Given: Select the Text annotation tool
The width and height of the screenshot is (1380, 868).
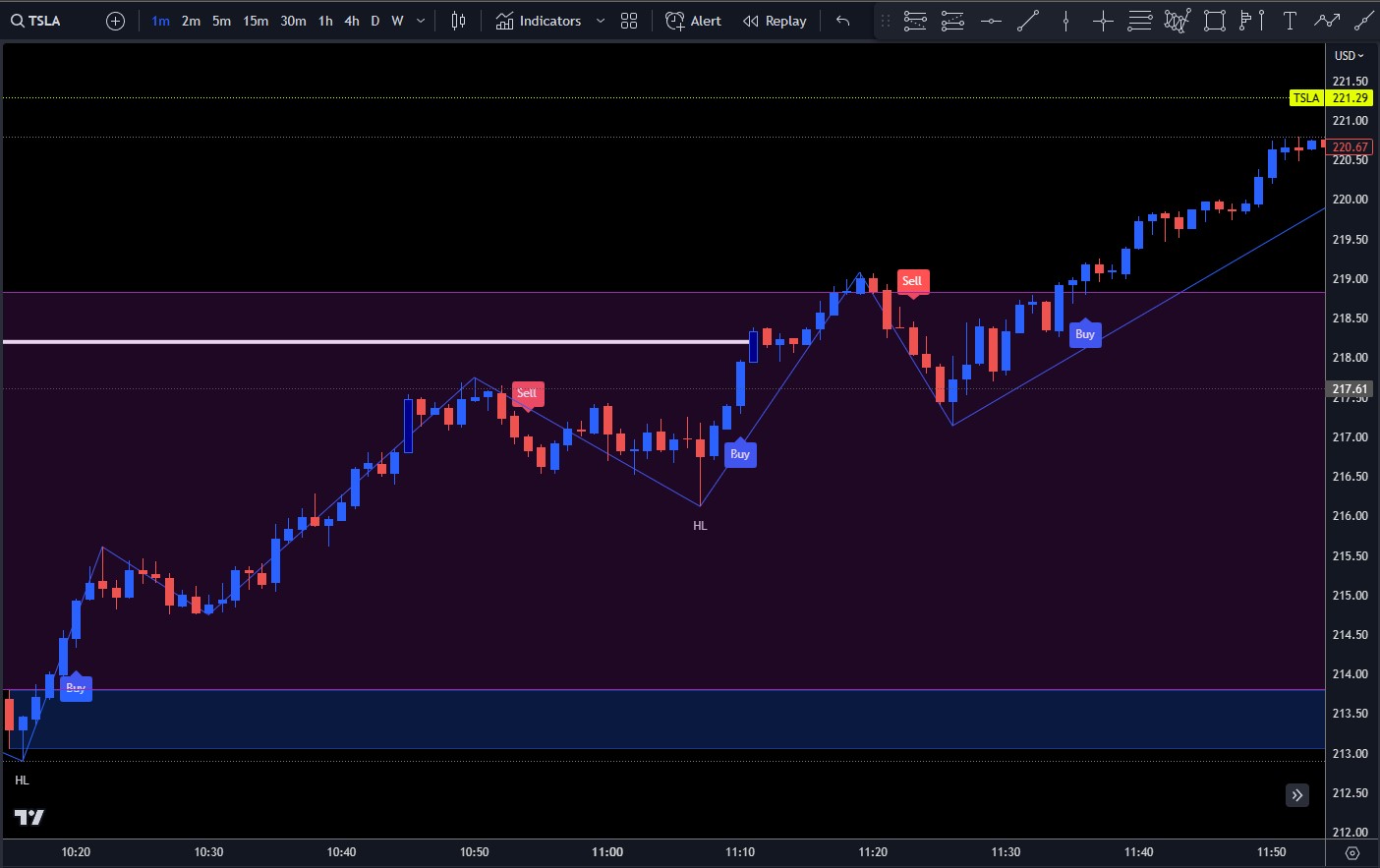Looking at the screenshot, I should tap(1290, 21).
